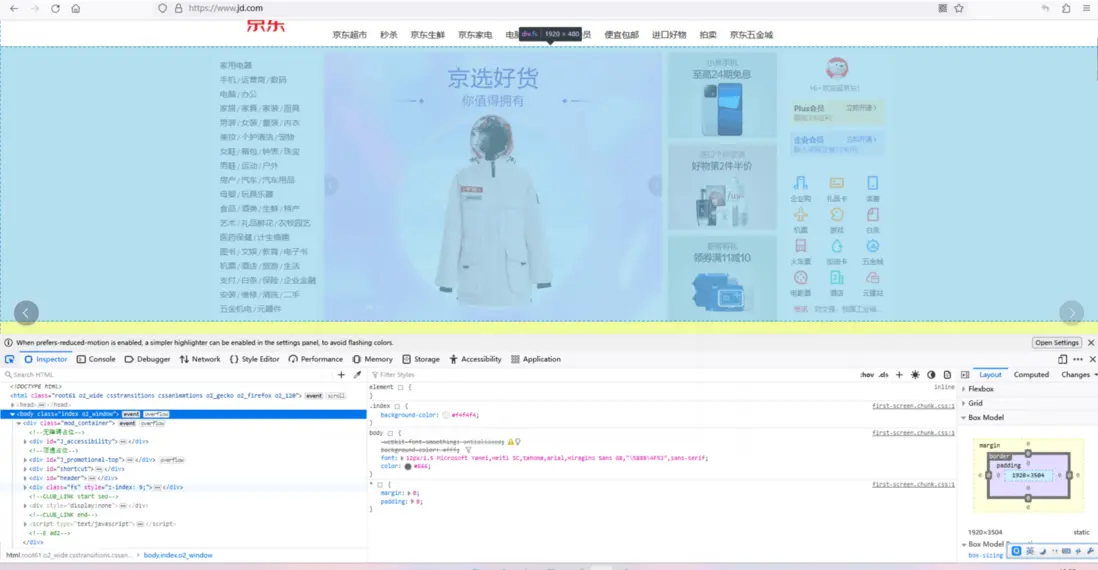Open the Performance panel

coord(315,359)
